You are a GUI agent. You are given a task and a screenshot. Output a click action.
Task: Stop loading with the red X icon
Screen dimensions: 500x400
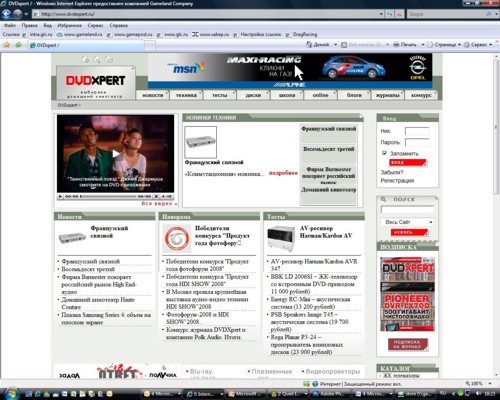[400, 14]
